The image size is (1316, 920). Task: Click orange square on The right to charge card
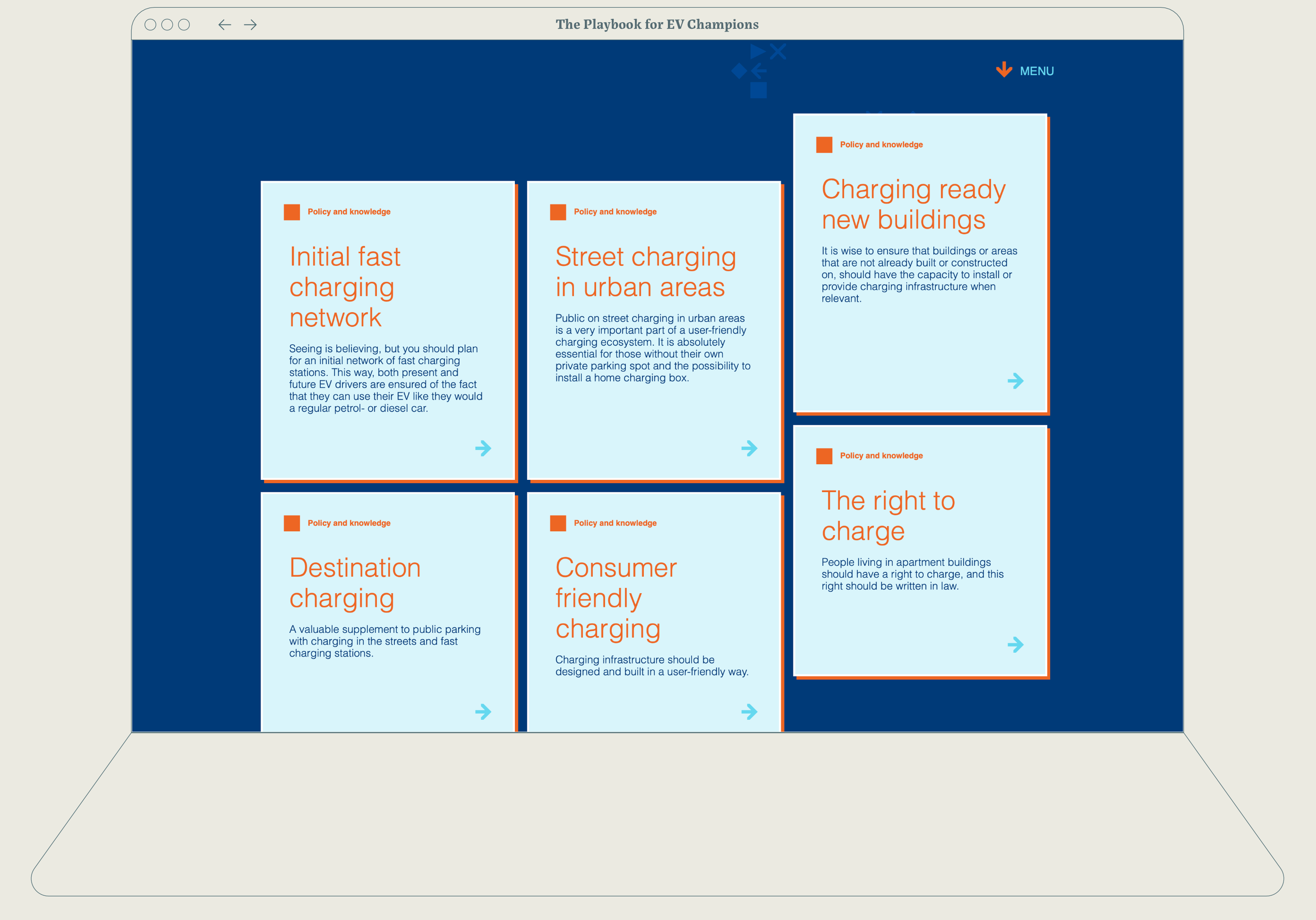(x=824, y=456)
